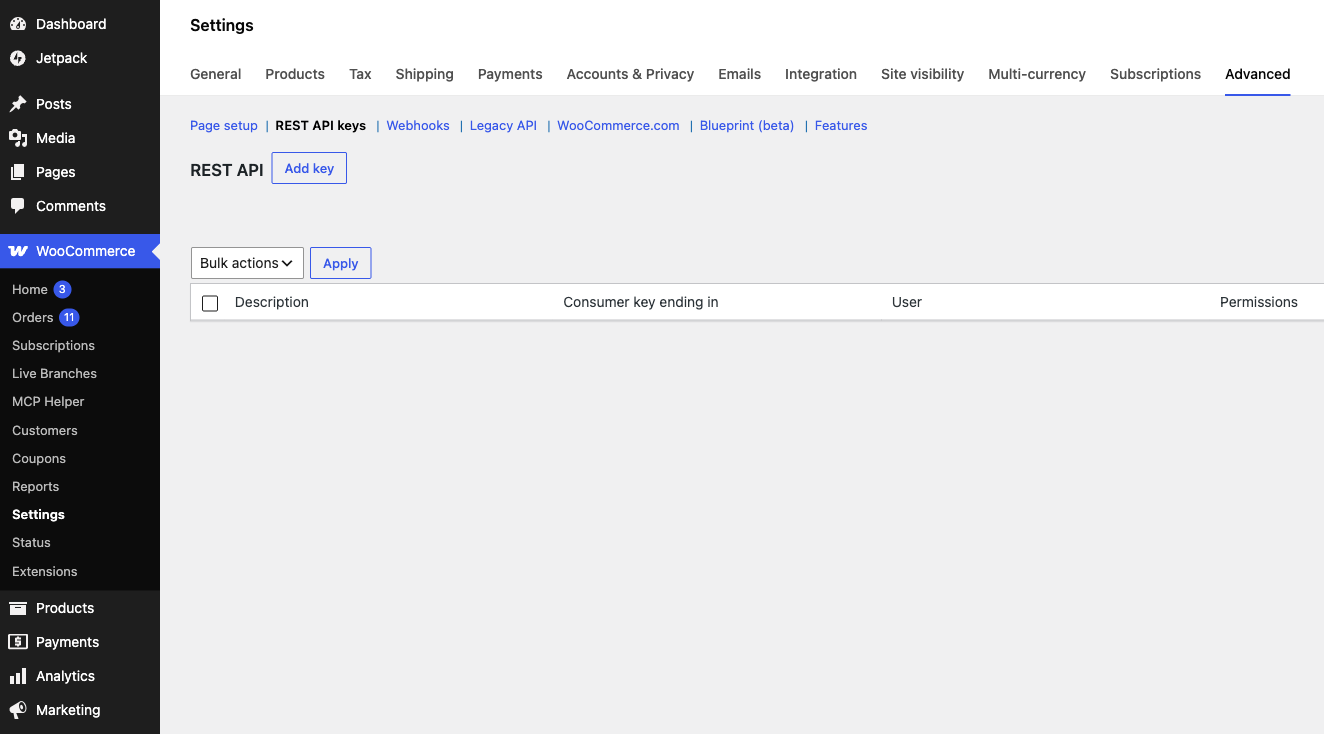
Task: Open Media in the sidebar
Action: click(x=56, y=138)
